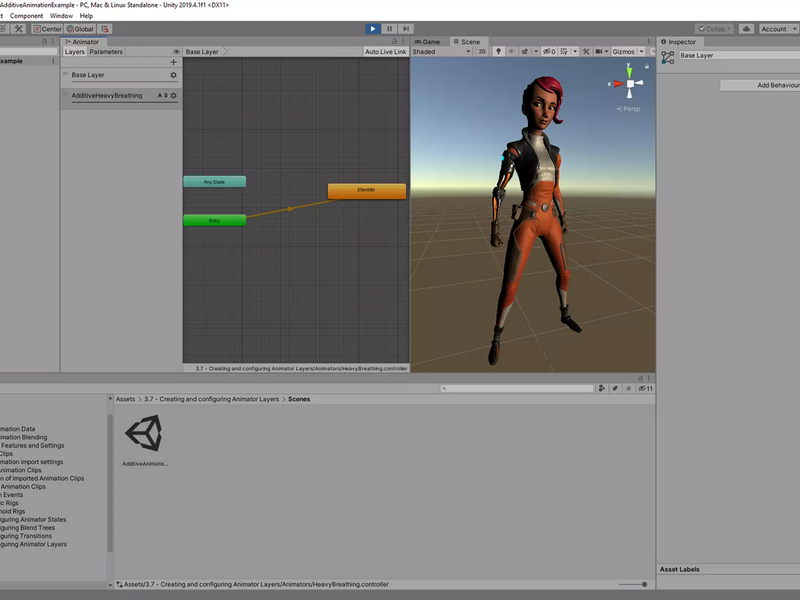800x600 pixels.
Task: Switch to the Layers tab in Animator
Action: (x=74, y=52)
